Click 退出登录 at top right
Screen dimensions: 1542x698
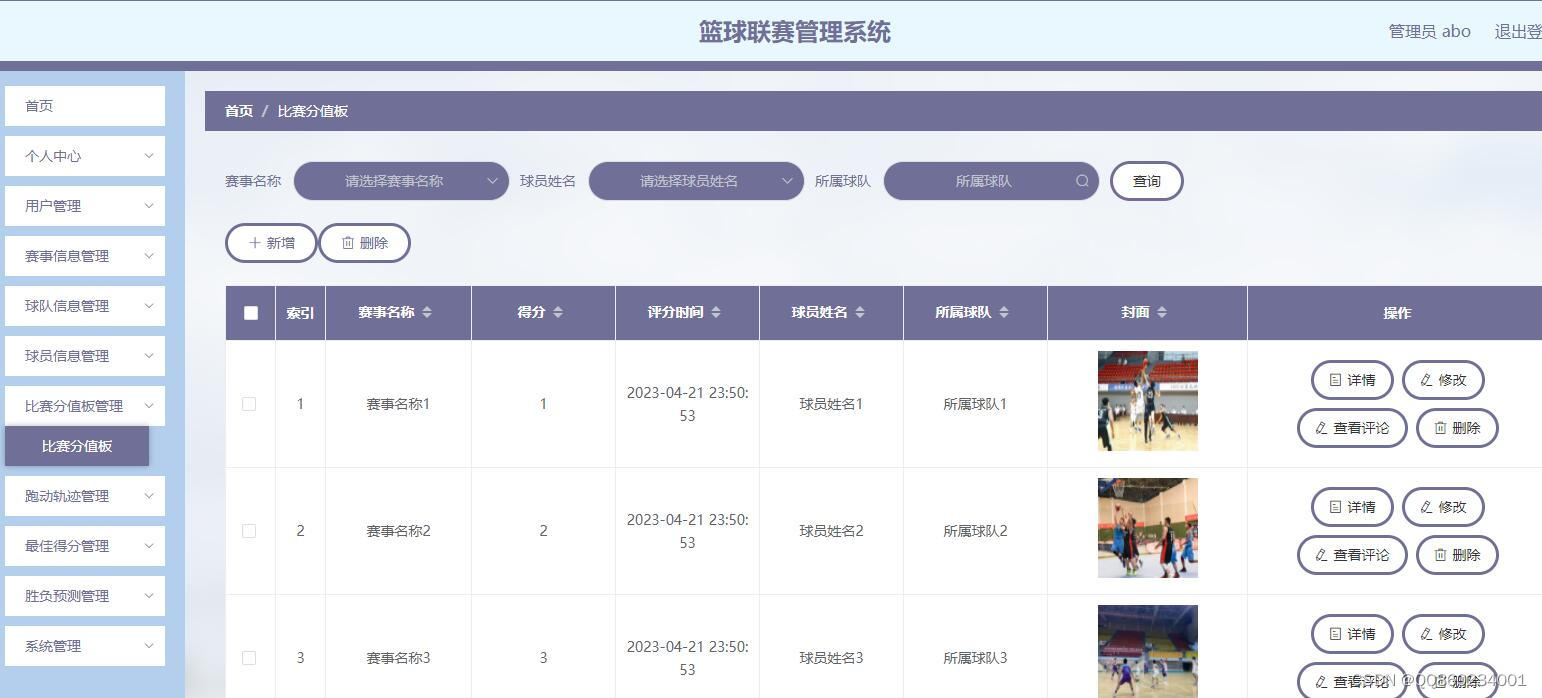(1516, 31)
